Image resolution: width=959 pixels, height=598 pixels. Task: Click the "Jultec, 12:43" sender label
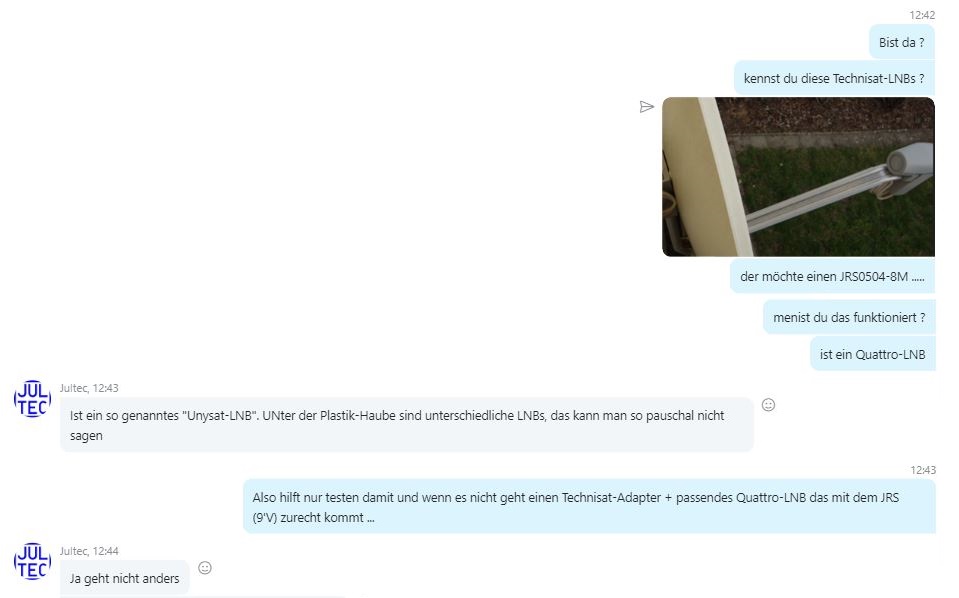[x=89, y=388]
